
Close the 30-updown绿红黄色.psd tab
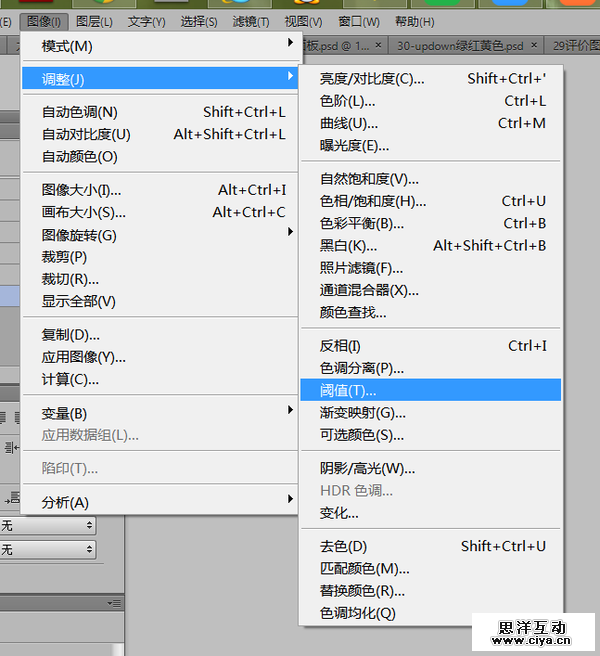(534, 45)
